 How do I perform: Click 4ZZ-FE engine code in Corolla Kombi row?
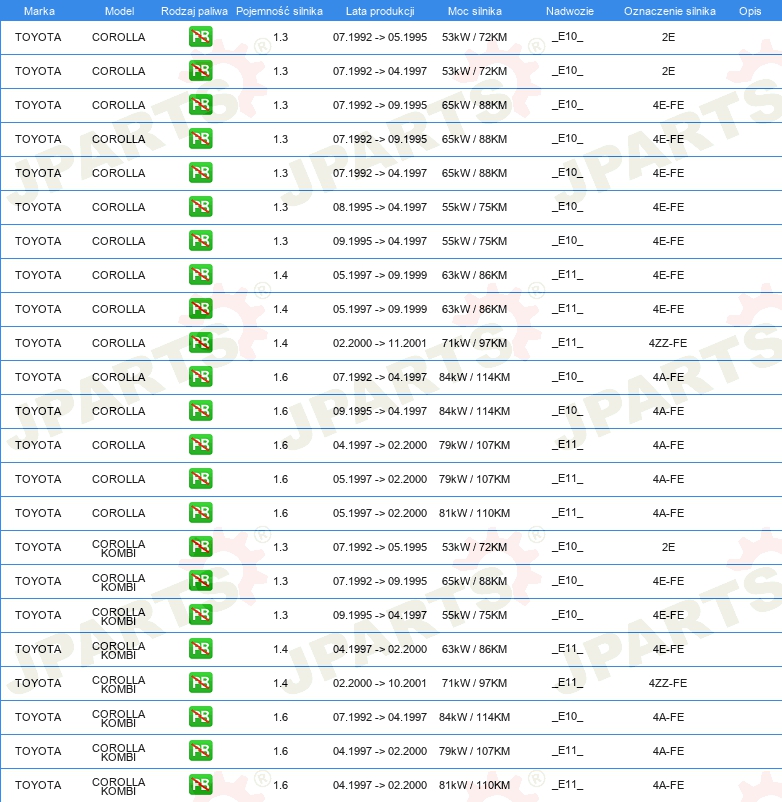[x=668, y=683]
